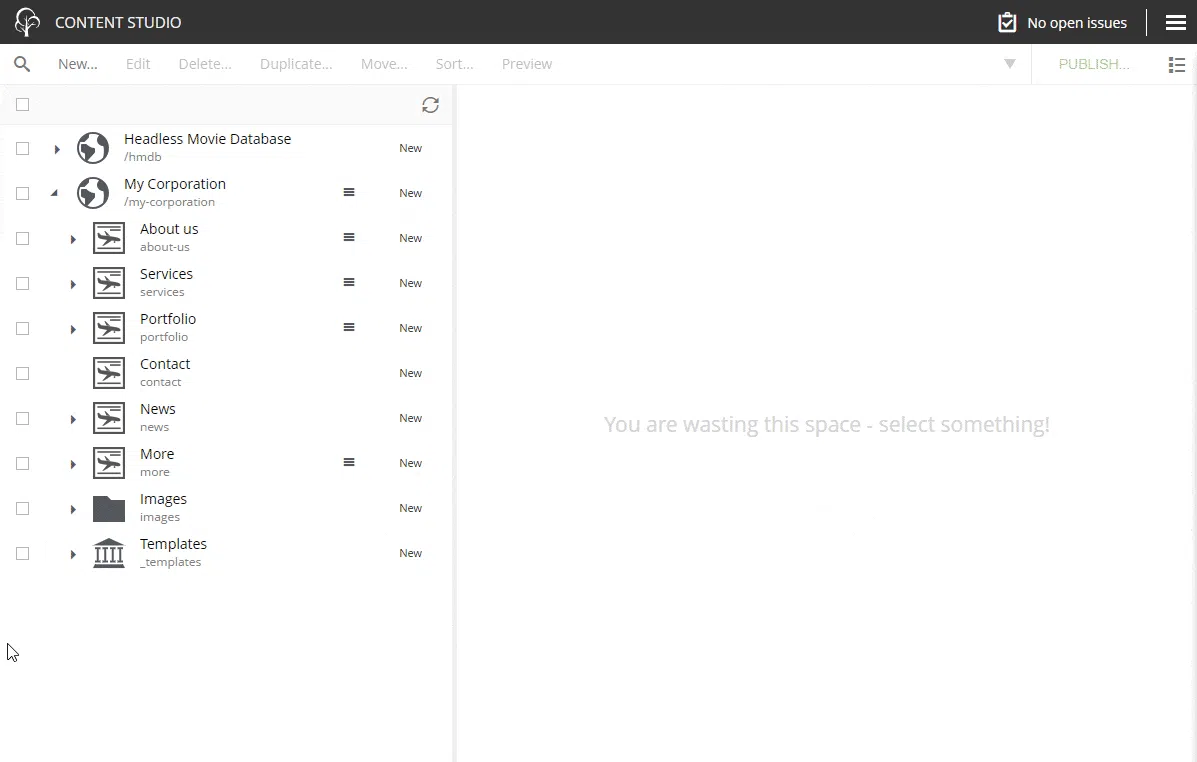The image size is (1197, 762).
Task: Select the Contact title text
Action: click(x=165, y=364)
